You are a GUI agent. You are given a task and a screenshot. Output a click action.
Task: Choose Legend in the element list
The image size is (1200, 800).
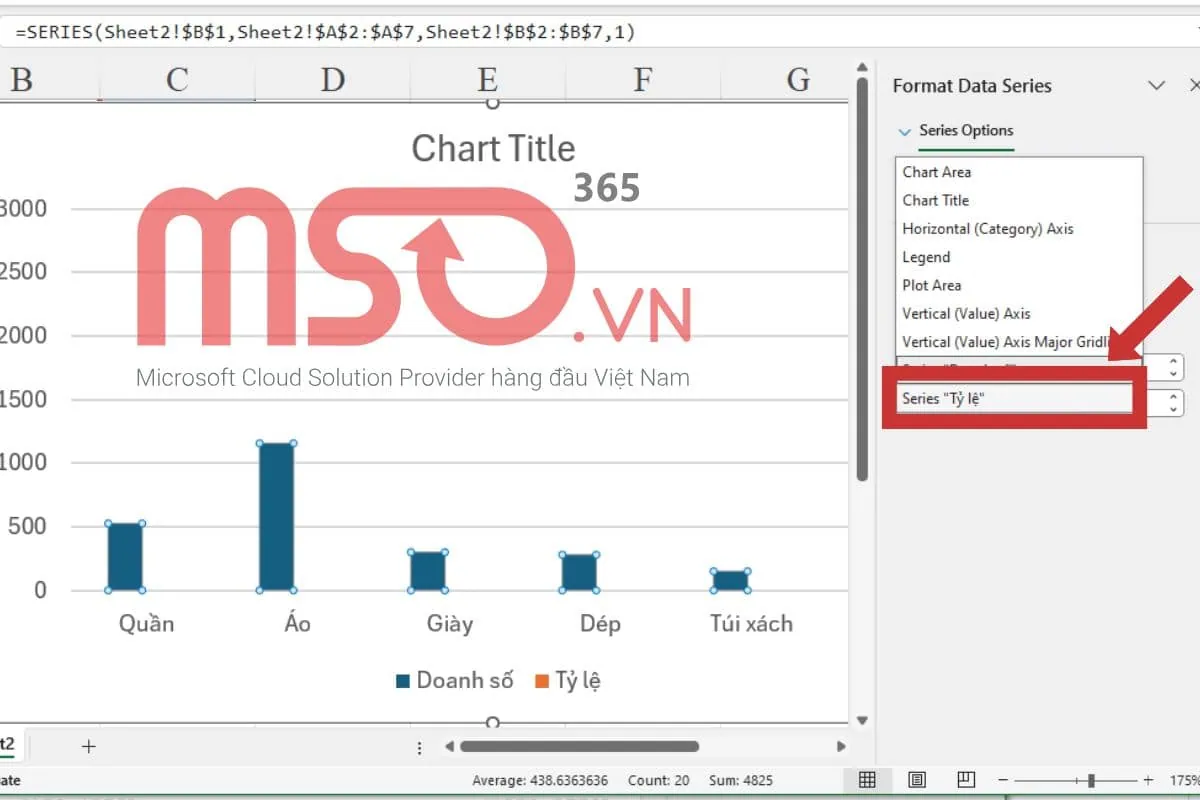(x=926, y=257)
